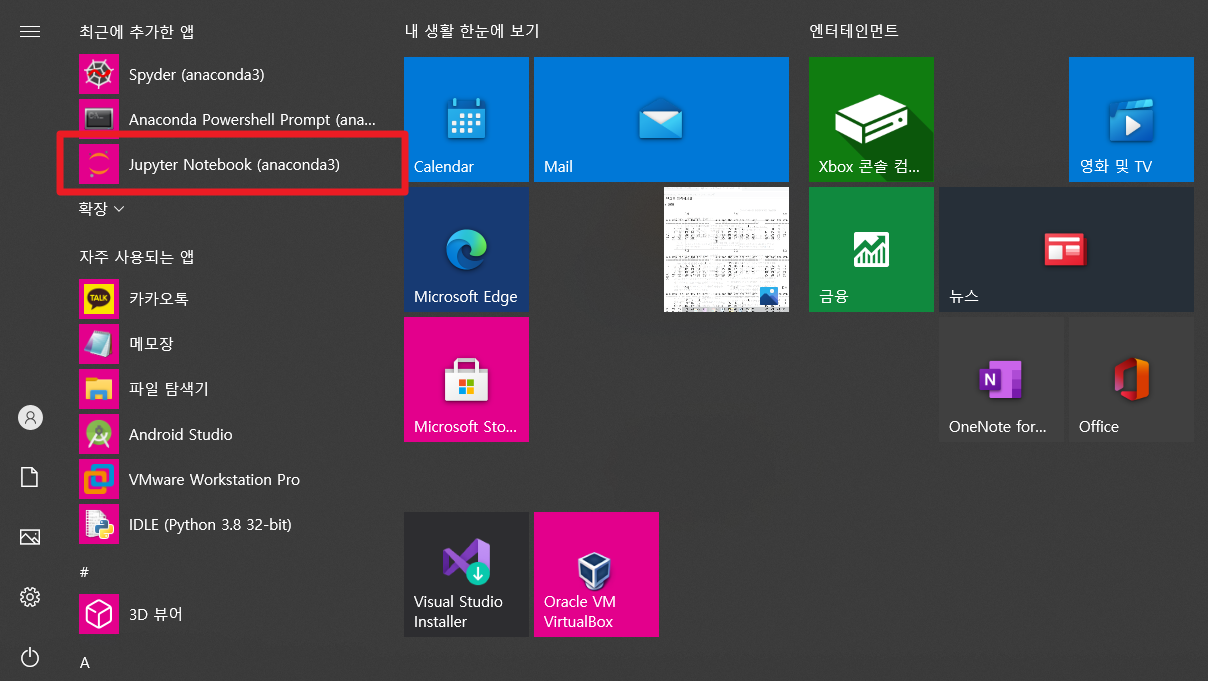Screen dimensions: 1208x681
Task: Open the Xbox console companion tile
Action: coord(871,119)
